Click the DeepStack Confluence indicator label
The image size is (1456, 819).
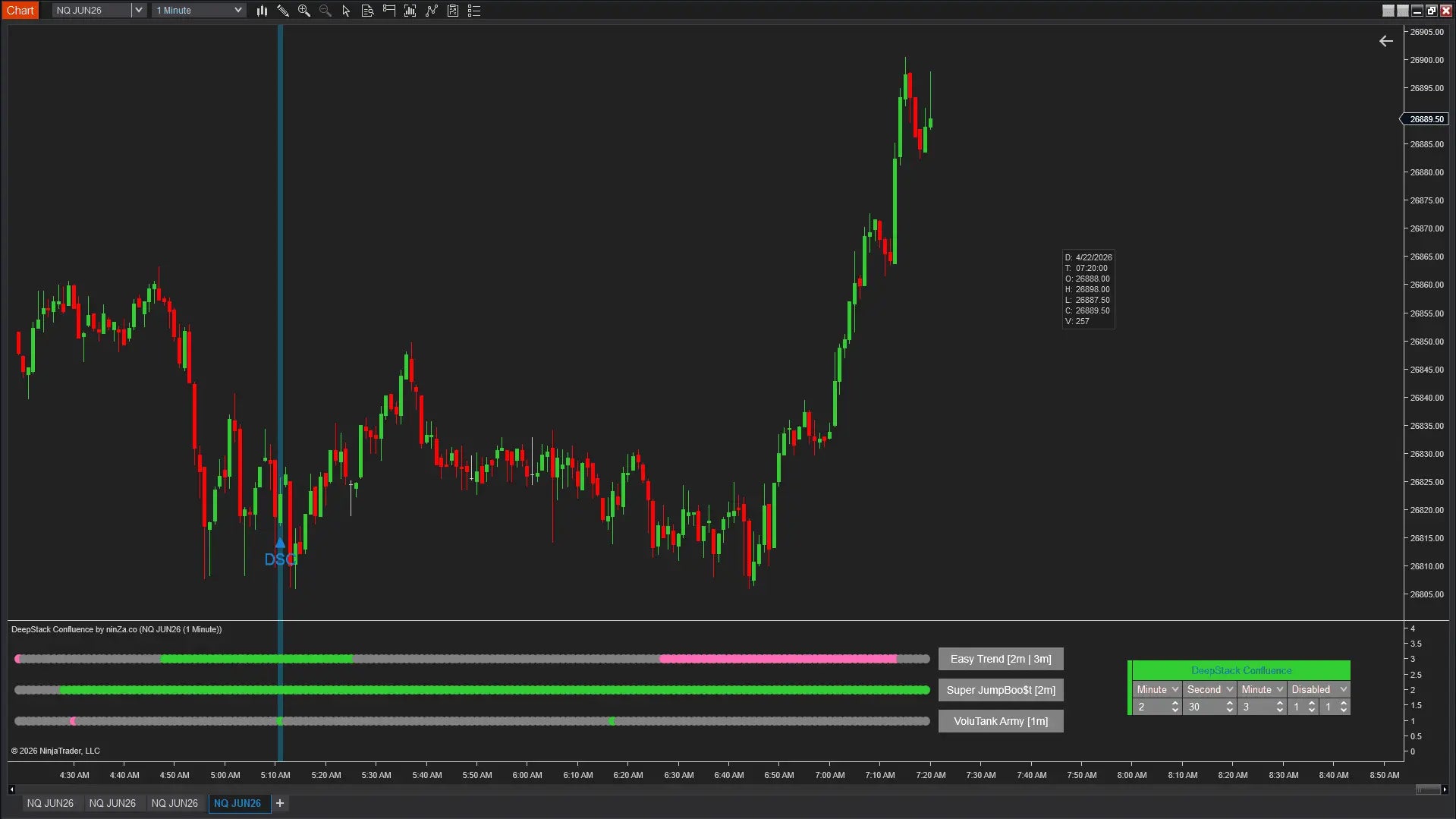(116, 629)
